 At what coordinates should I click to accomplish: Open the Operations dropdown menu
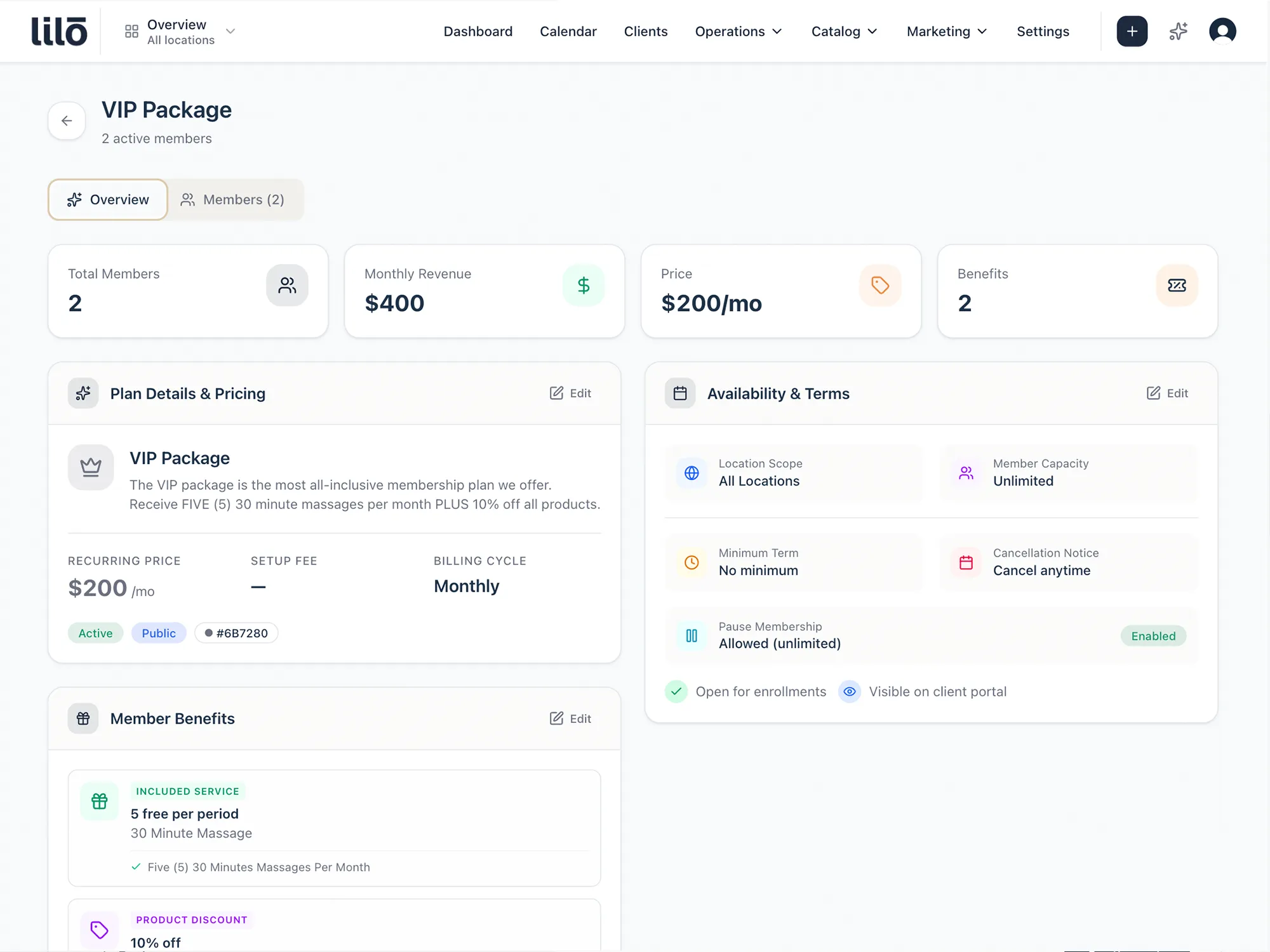(x=738, y=31)
